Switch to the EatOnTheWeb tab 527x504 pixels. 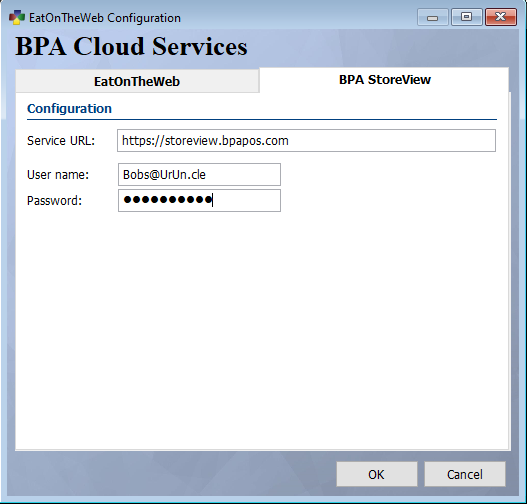pos(137,81)
